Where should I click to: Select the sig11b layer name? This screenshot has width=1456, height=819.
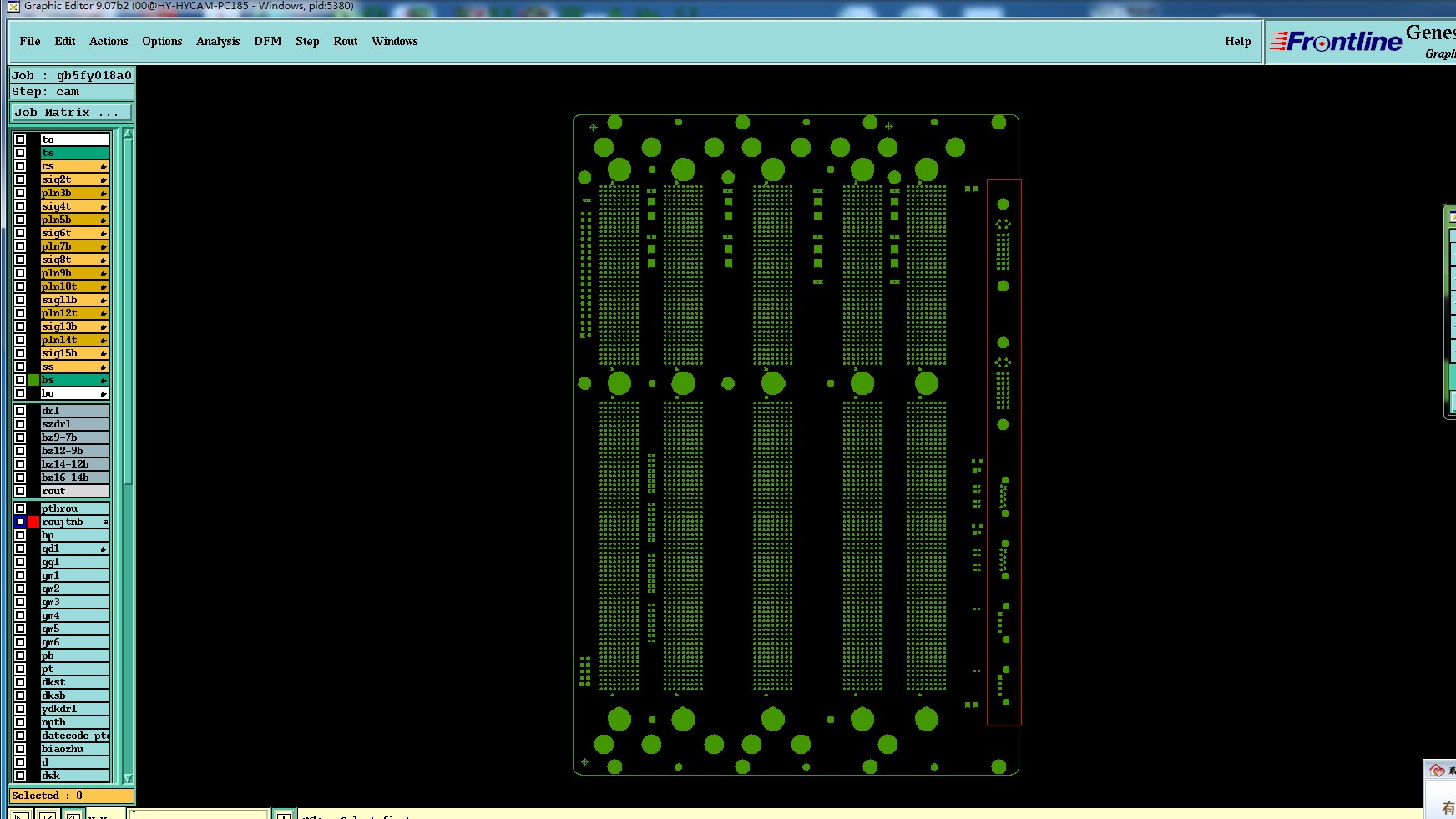(74, 300)
